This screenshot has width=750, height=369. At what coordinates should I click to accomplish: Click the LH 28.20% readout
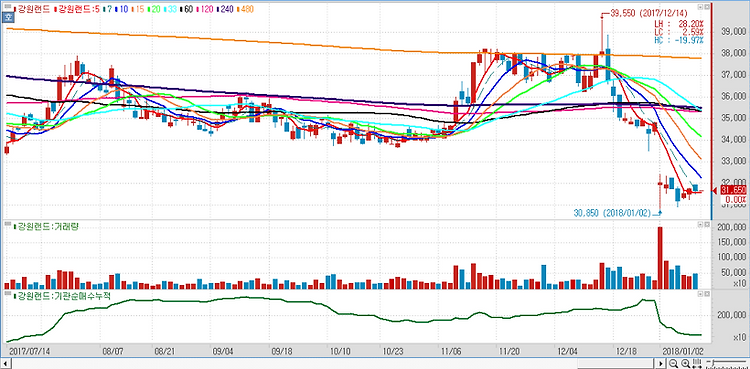[679, 24]
